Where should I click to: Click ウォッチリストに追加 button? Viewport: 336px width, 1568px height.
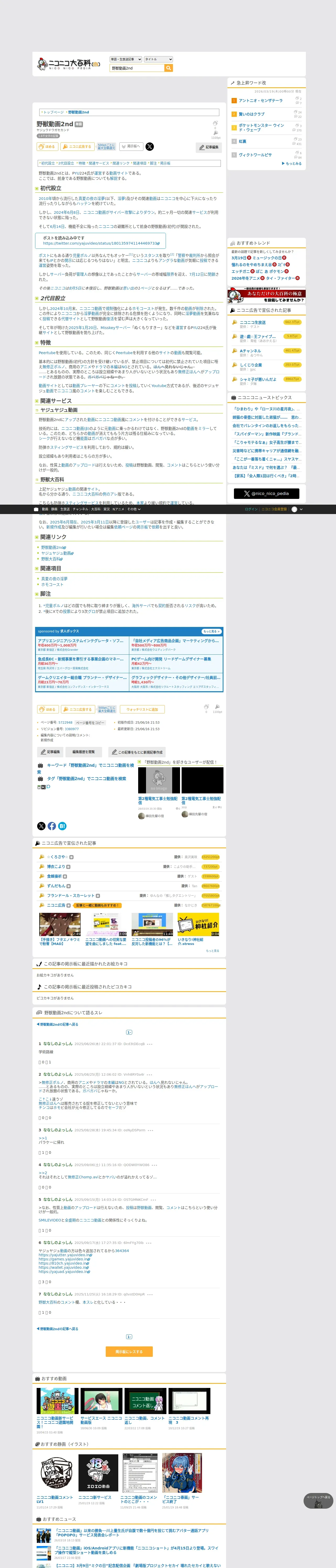tap(142, 709)
